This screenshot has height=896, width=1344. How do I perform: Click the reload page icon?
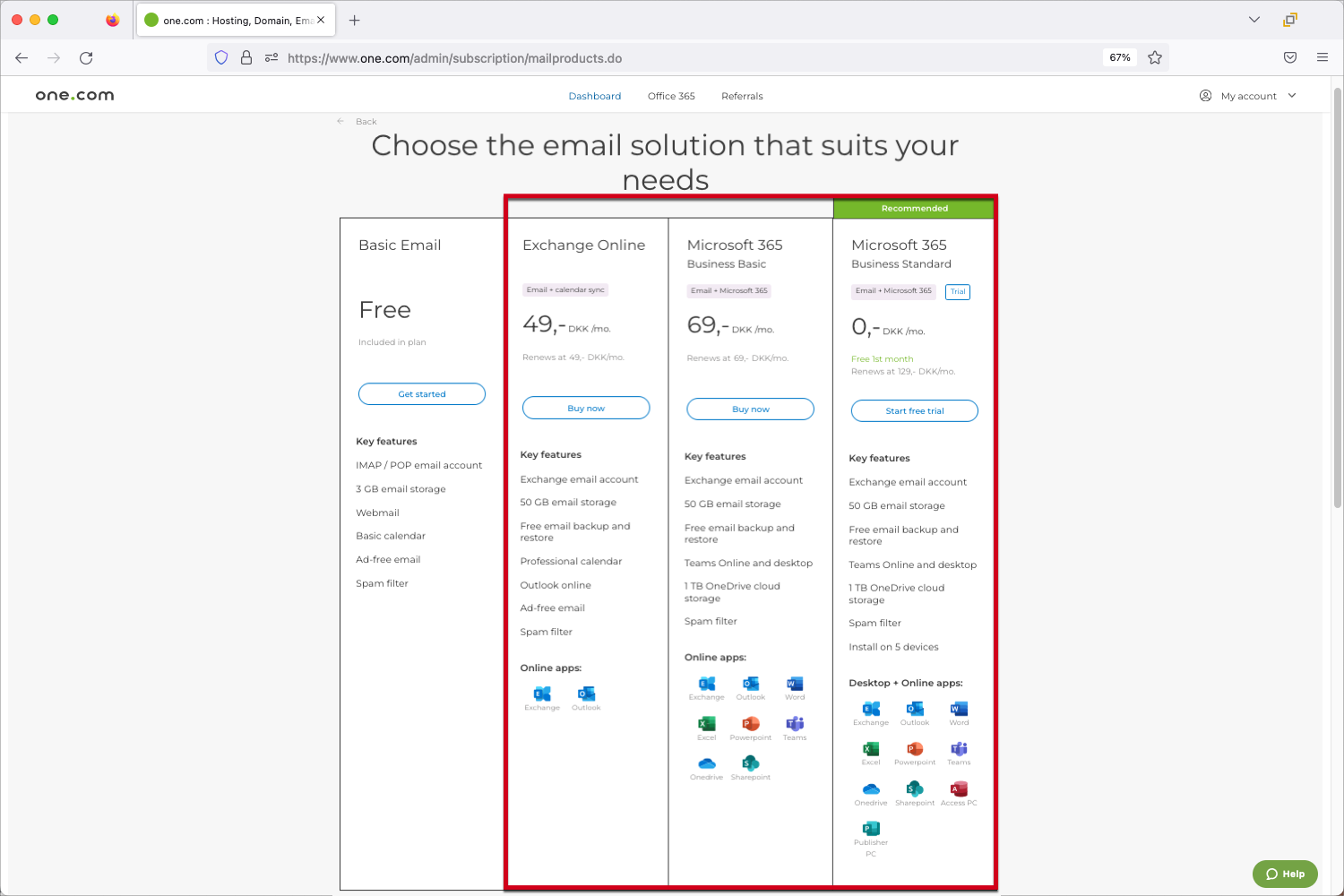coord(86,57)
